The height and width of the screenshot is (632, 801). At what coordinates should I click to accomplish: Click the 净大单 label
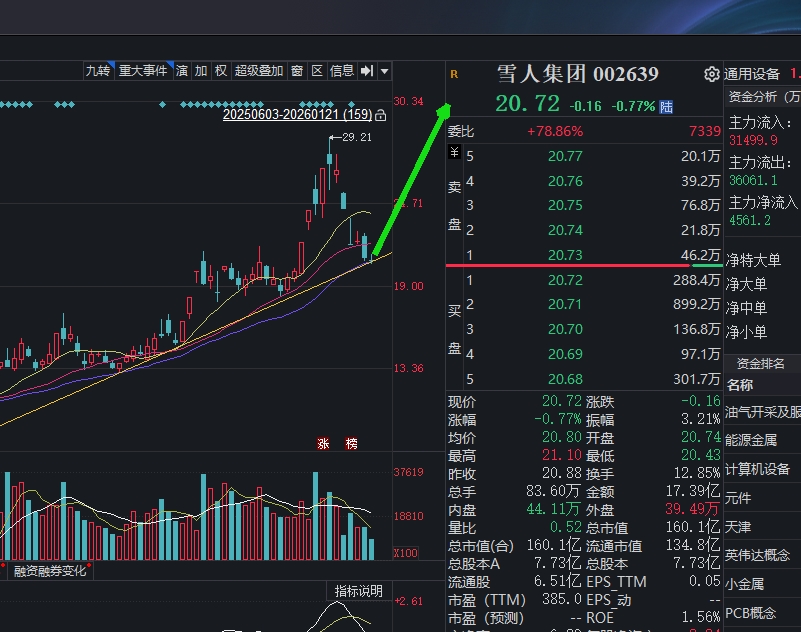tap(746, 285)
